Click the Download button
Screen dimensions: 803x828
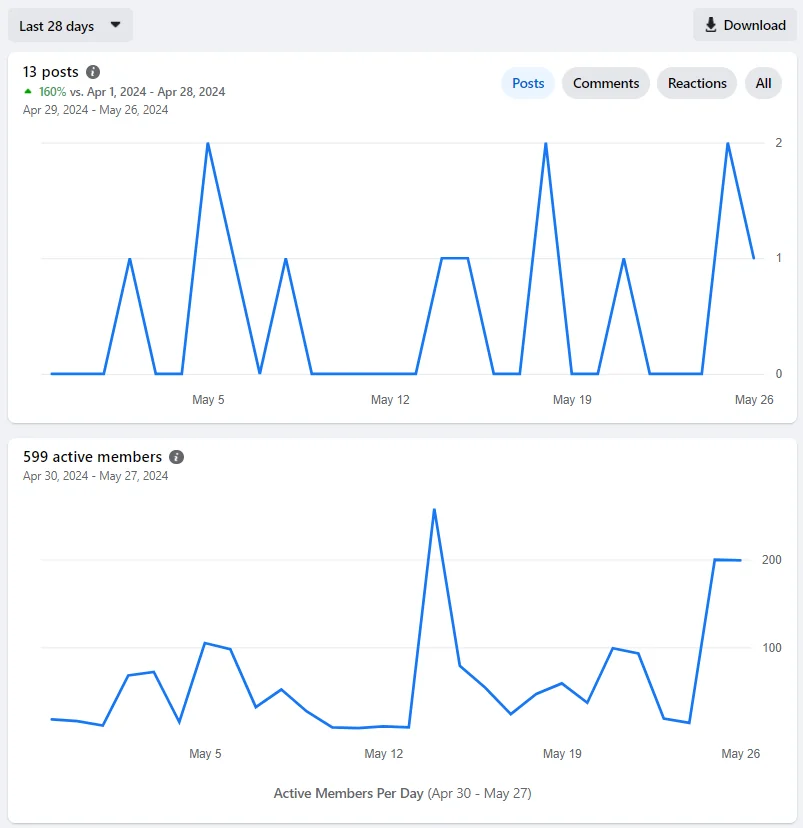click(745, 25)
